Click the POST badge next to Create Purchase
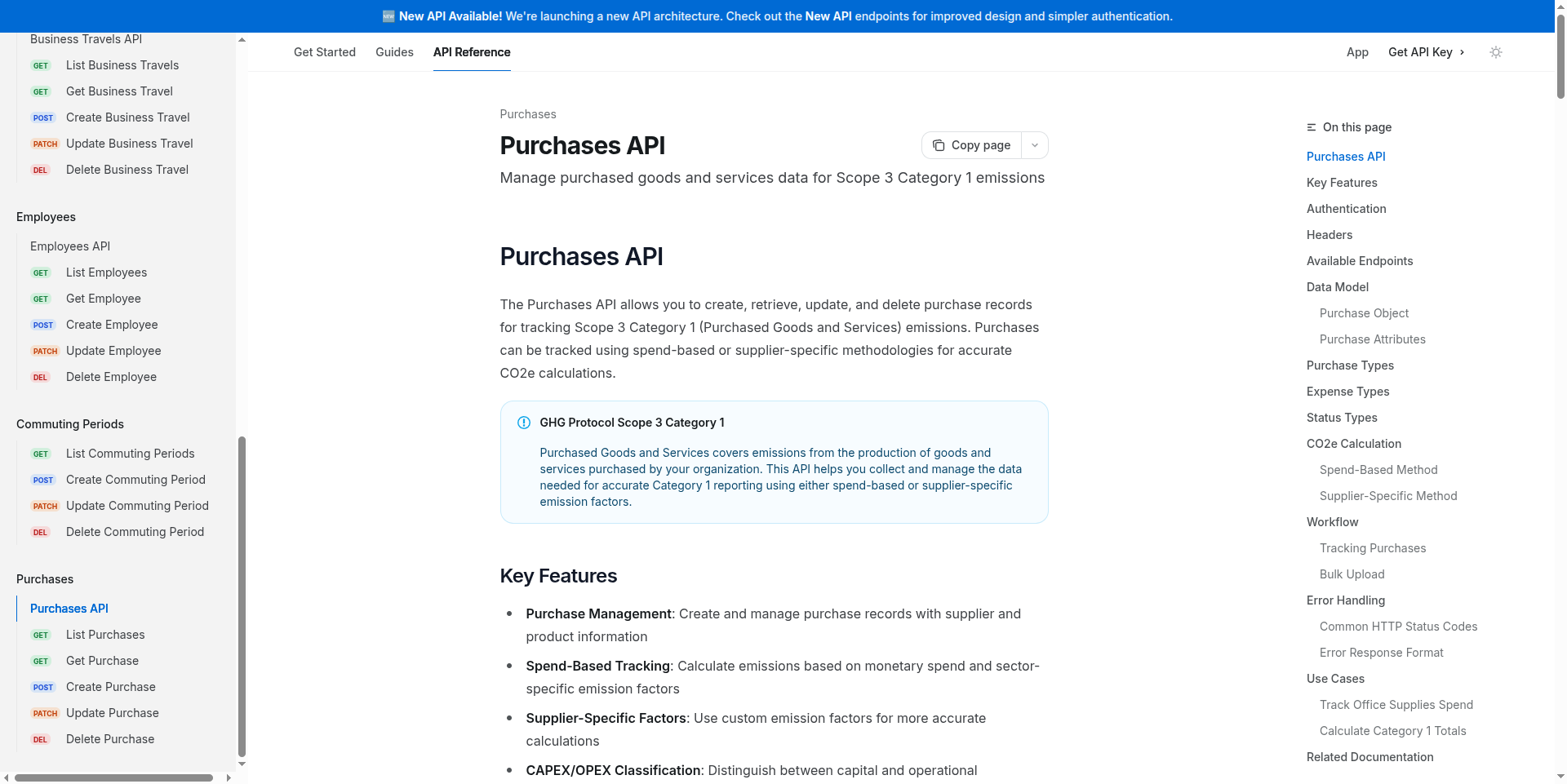This screenshot has height=784, width=1567. pyautogui.click(x=42, y=687)
